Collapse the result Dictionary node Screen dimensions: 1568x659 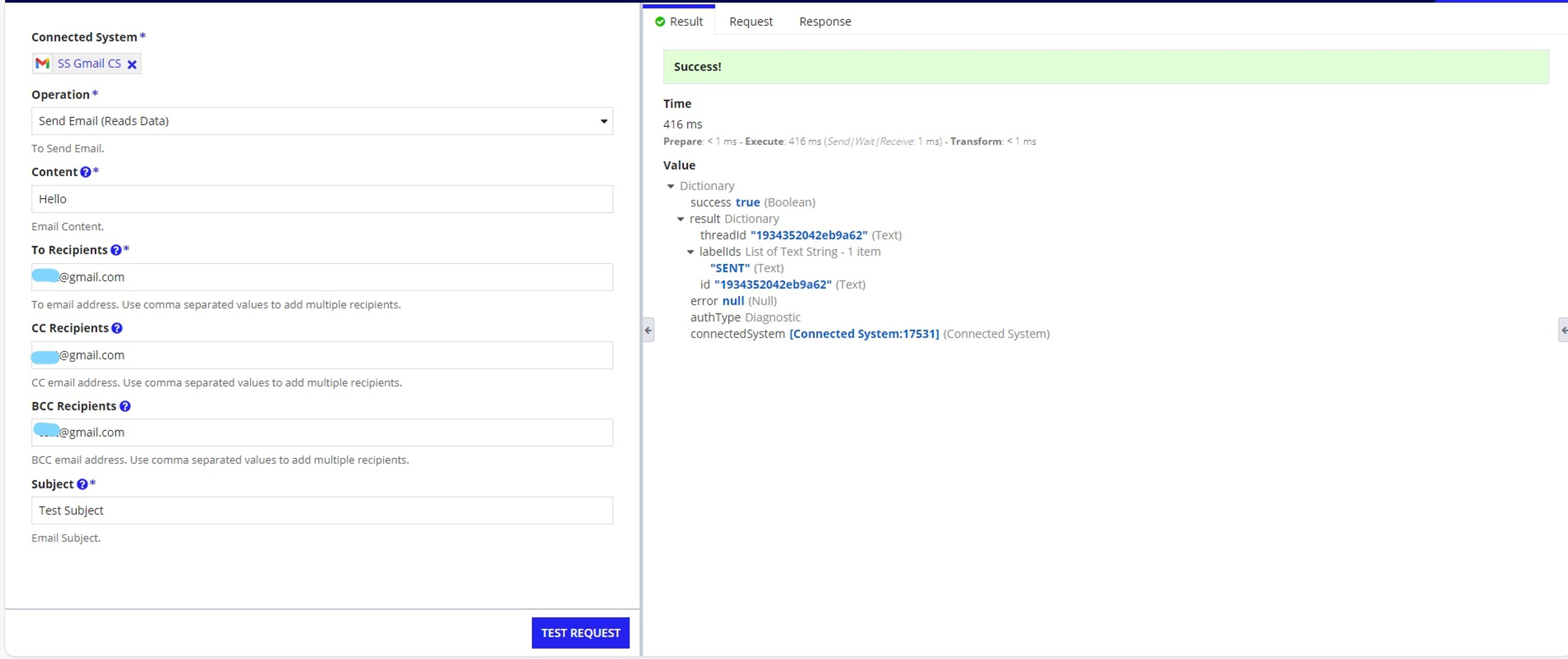tap(681, 219)
